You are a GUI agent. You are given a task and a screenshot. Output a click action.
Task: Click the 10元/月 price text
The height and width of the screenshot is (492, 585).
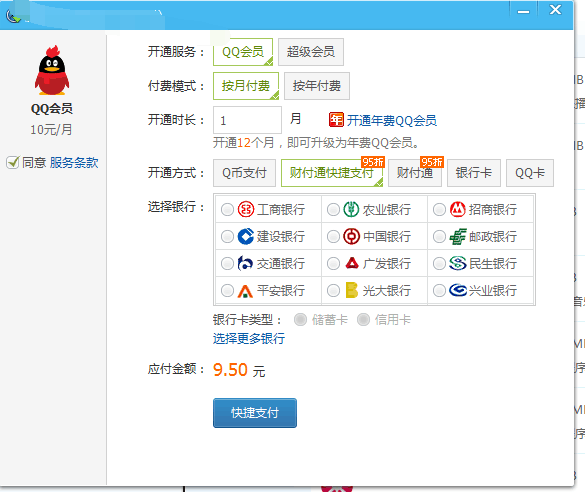51,130
